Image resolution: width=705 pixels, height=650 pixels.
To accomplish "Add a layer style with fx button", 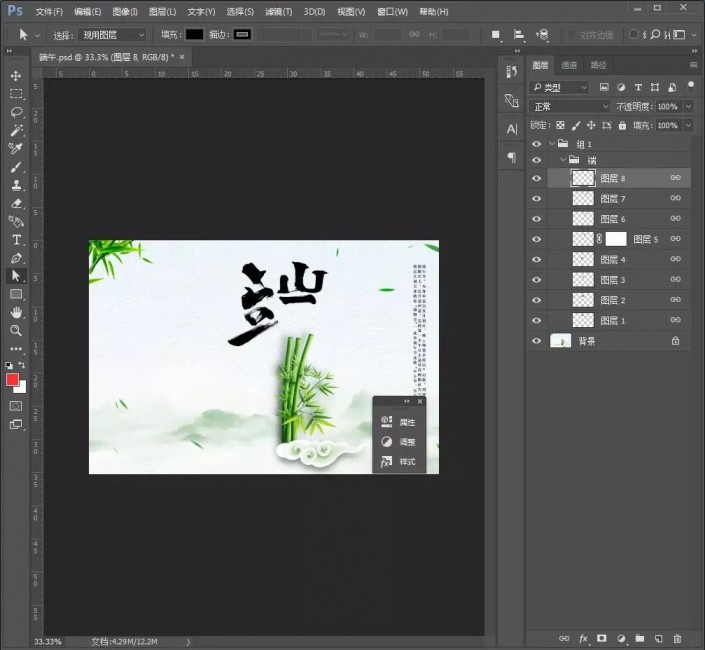I will tap(583, 638).
